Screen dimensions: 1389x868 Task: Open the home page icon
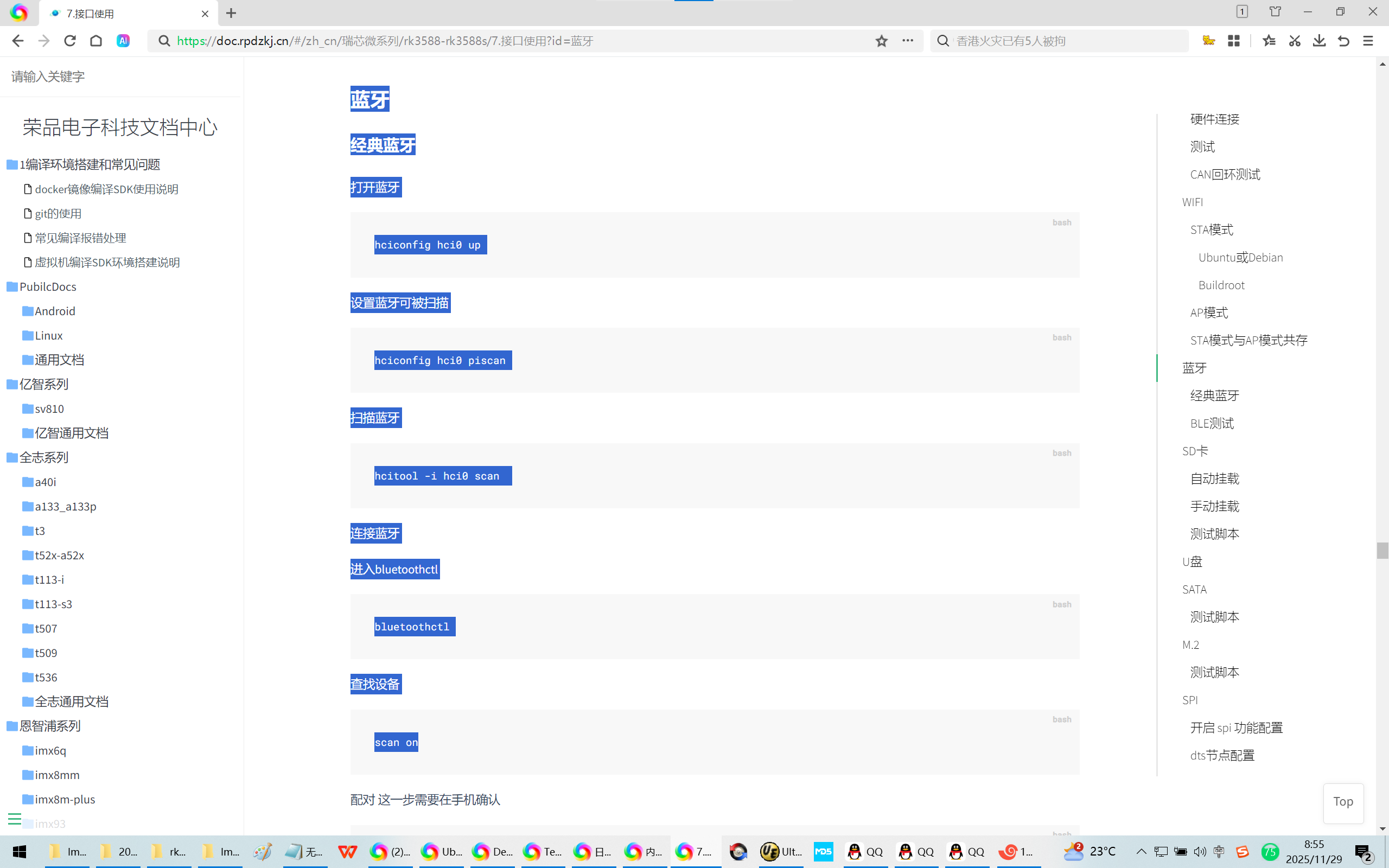tap(96, 41)
